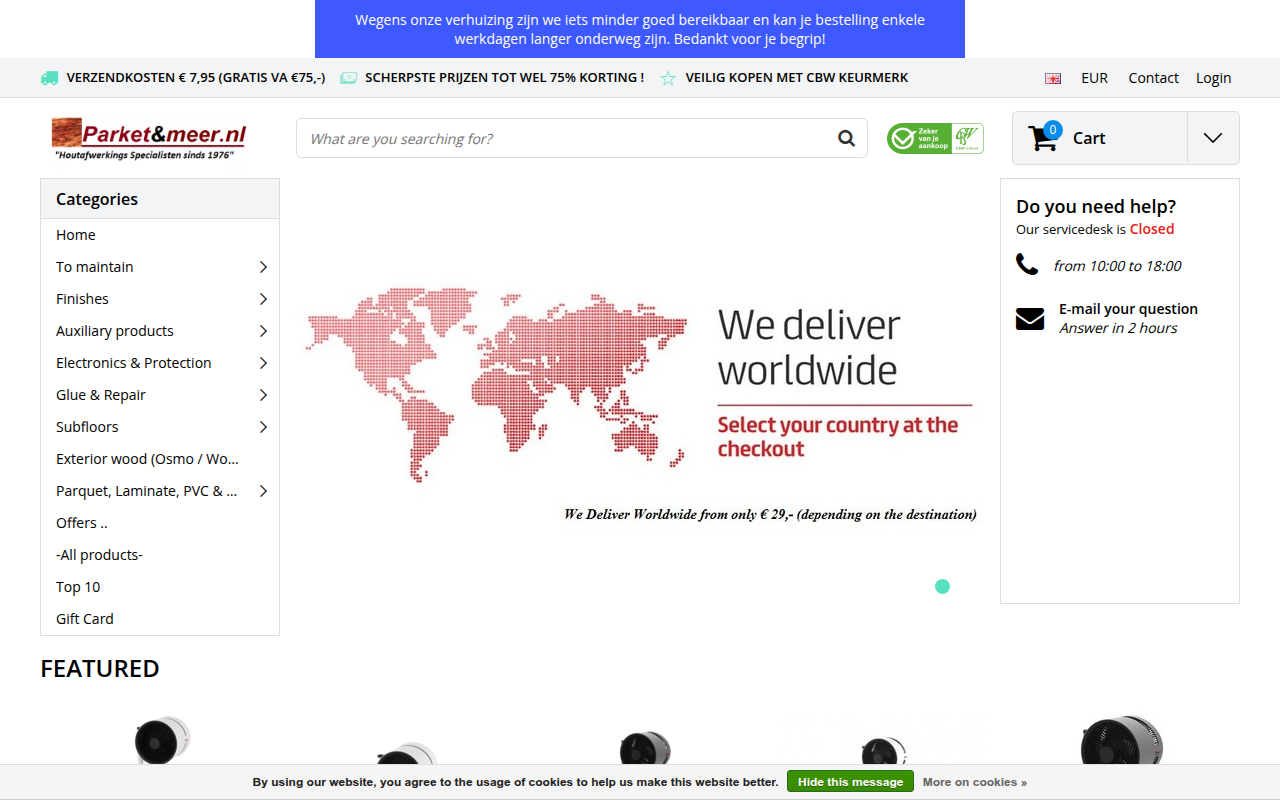1280x800 pixels.
Task: Click the Login link
Action: point(1213,78)
